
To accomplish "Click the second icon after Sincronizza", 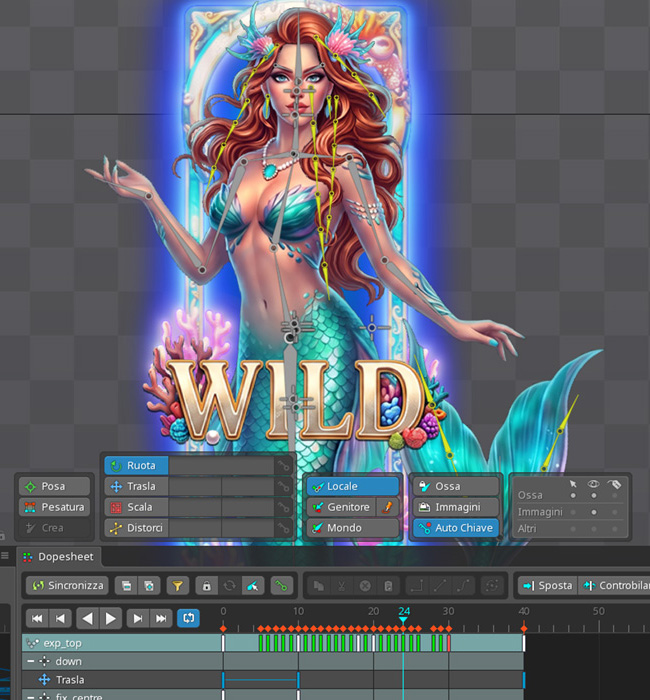I will 149,585.
